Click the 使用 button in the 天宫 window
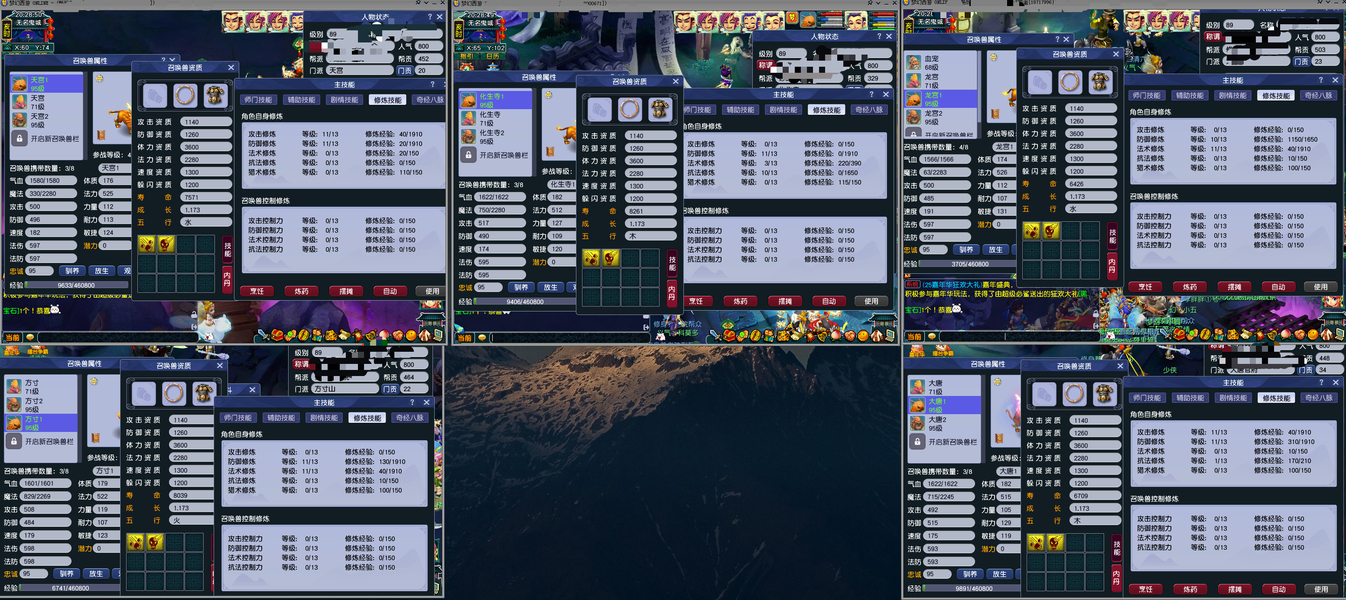The image size is (1346, 600). (431, 291)
